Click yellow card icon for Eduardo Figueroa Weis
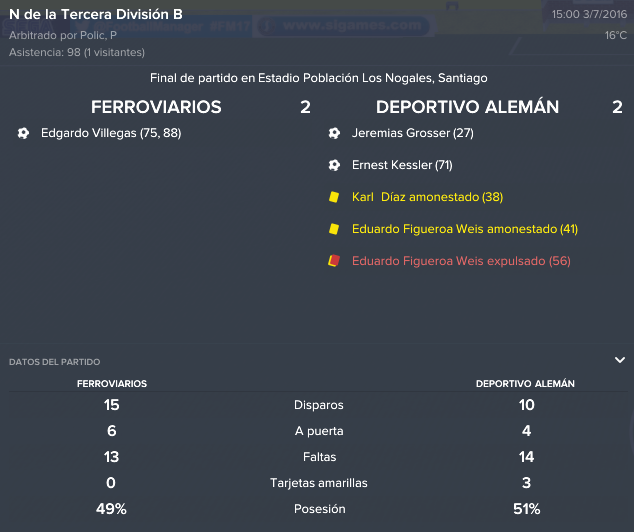634x532 pixels. click(x=334, y=229)
